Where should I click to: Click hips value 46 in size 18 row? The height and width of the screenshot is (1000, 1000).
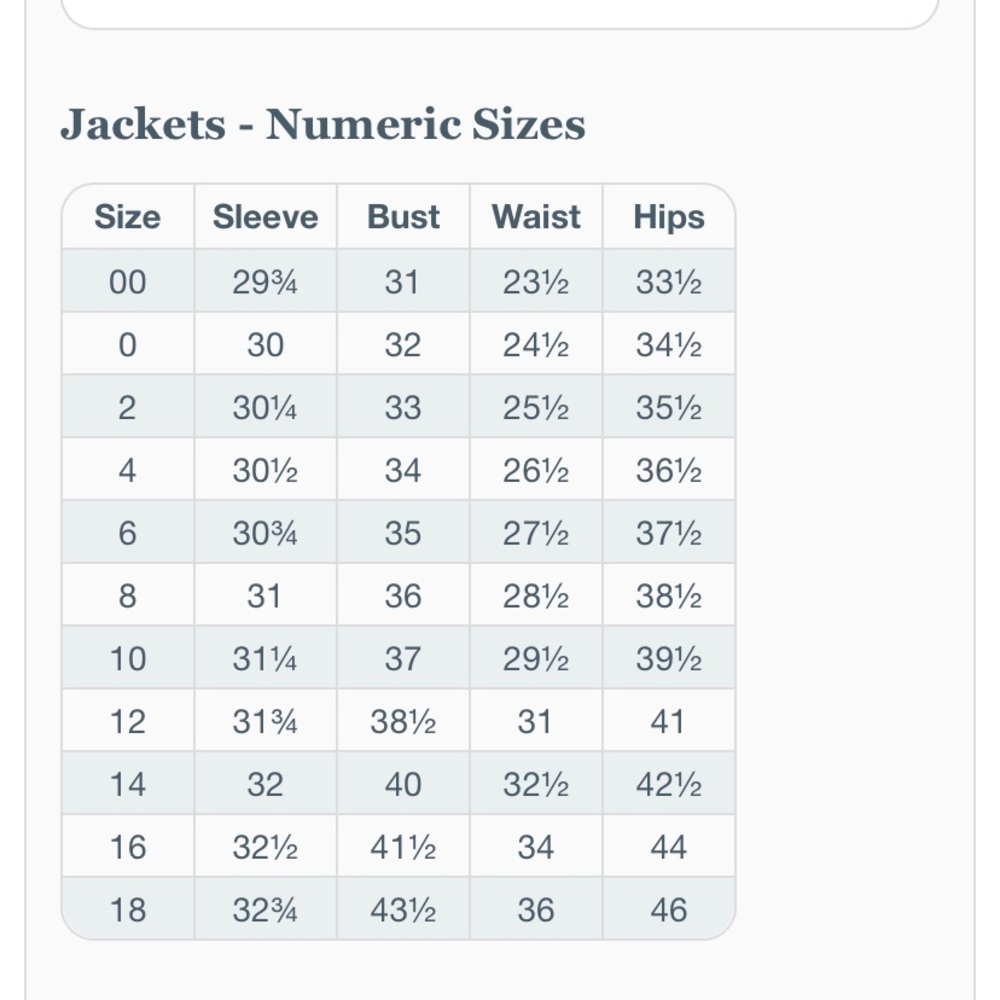tap(668, 910)
